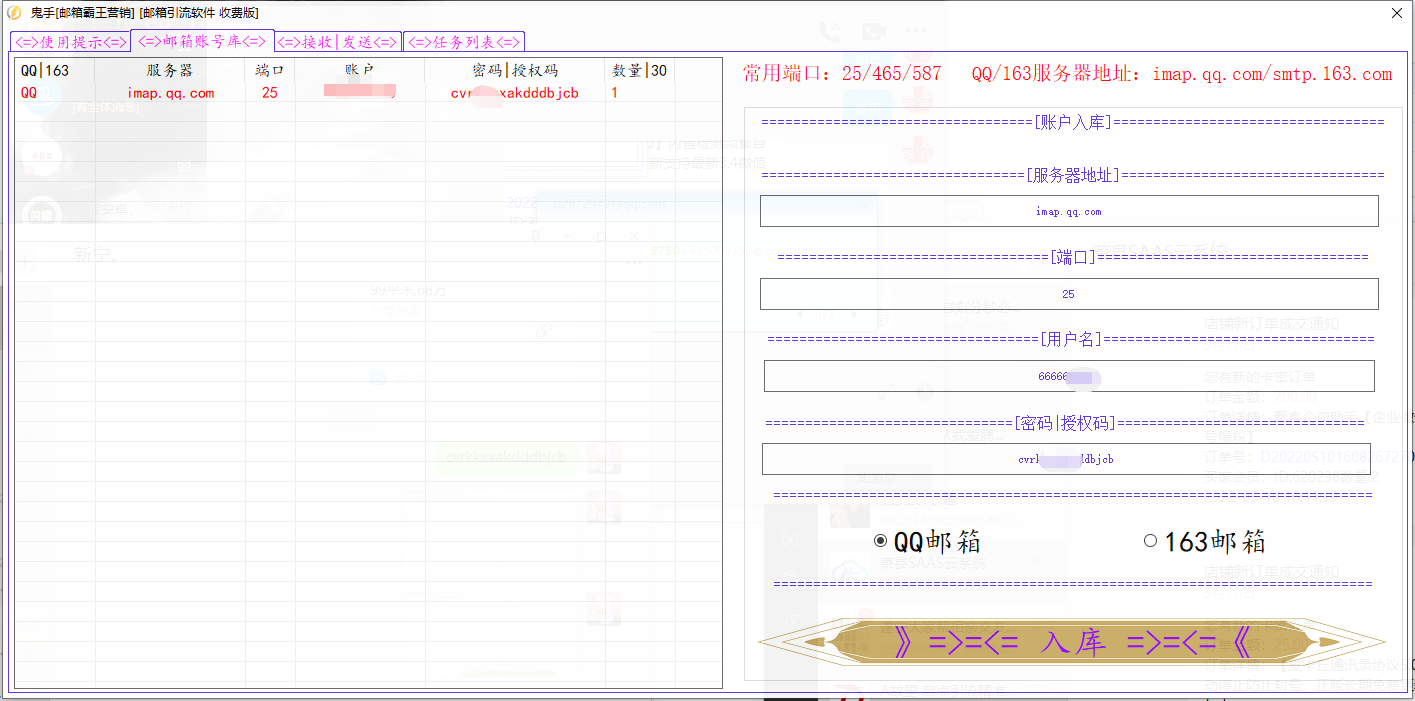Click the [端口] label in the form

coord(1073,257)
